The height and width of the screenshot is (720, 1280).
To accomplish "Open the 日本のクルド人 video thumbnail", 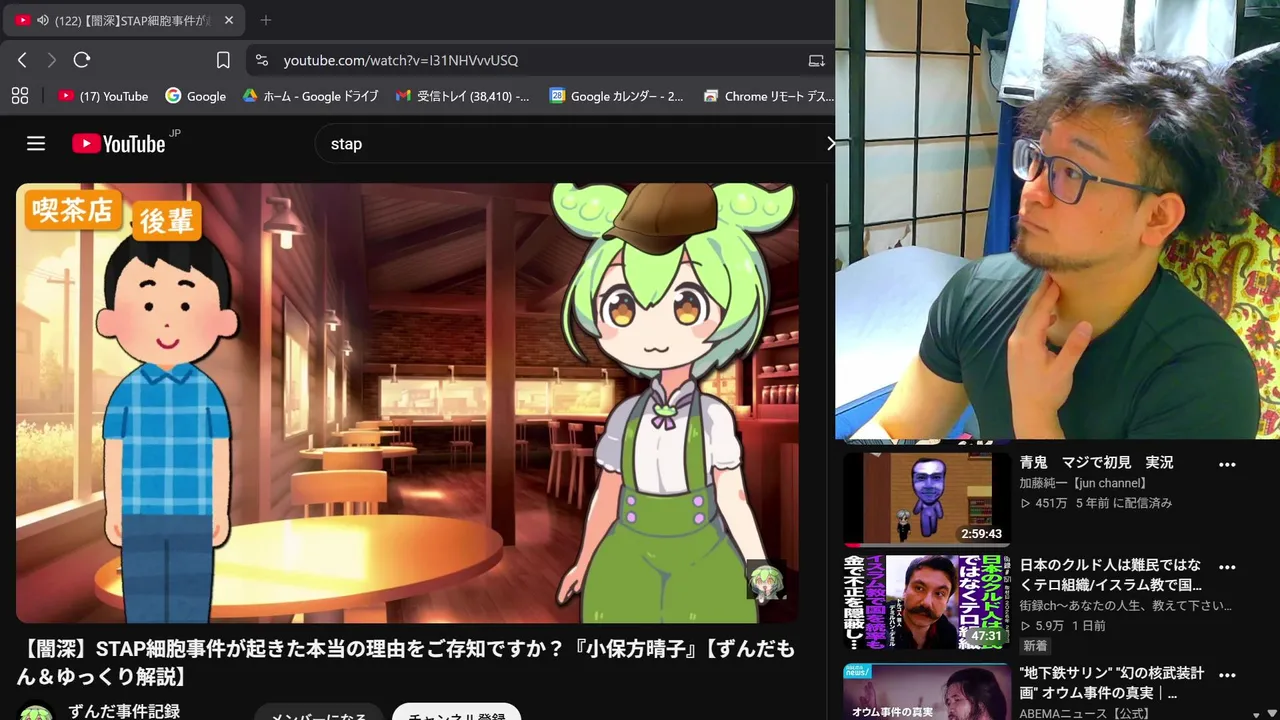I will tap(926, 602).
